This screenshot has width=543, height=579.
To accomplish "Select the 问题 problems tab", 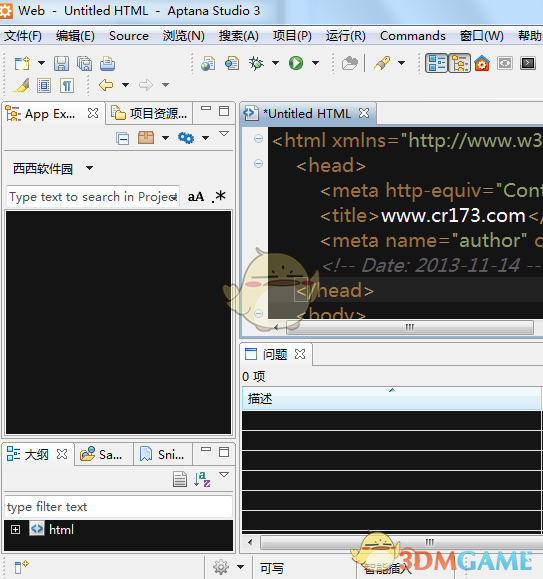I will coord(275,354).
